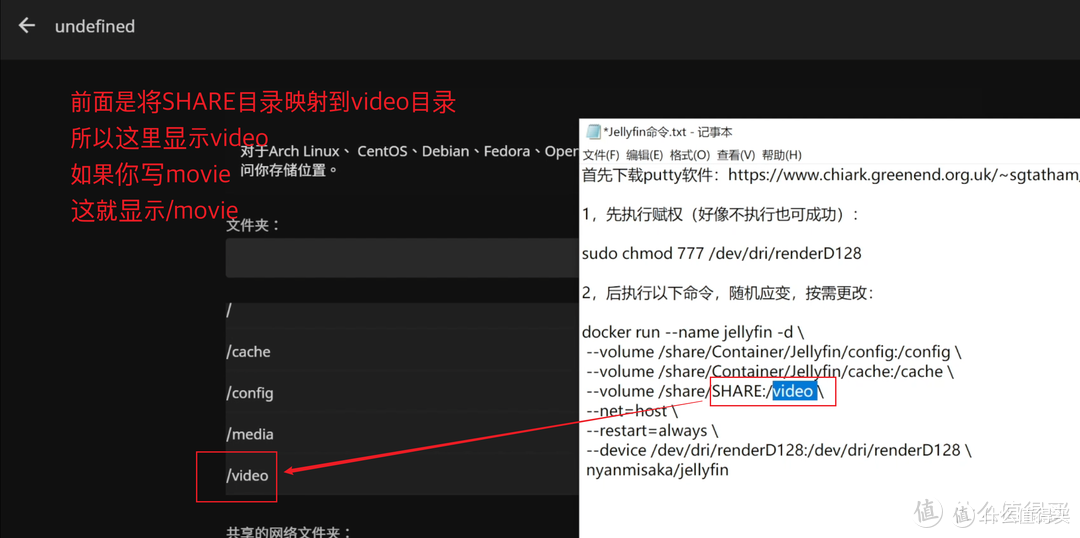This screenshot has height=538, width=1080.
Task: Open the 编辑(E) menu in Notepad
Action: pyautogui.click(x=644, y=154)
